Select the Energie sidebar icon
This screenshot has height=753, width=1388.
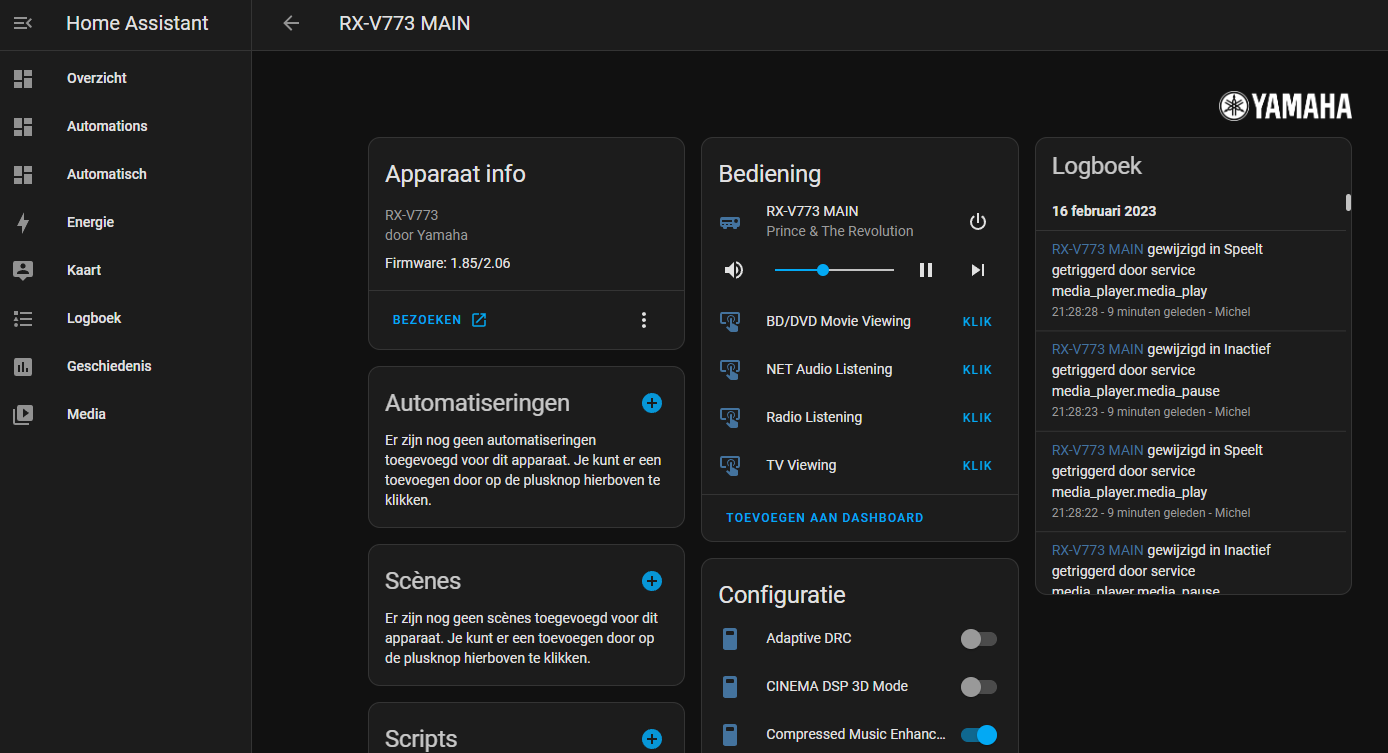22,221
